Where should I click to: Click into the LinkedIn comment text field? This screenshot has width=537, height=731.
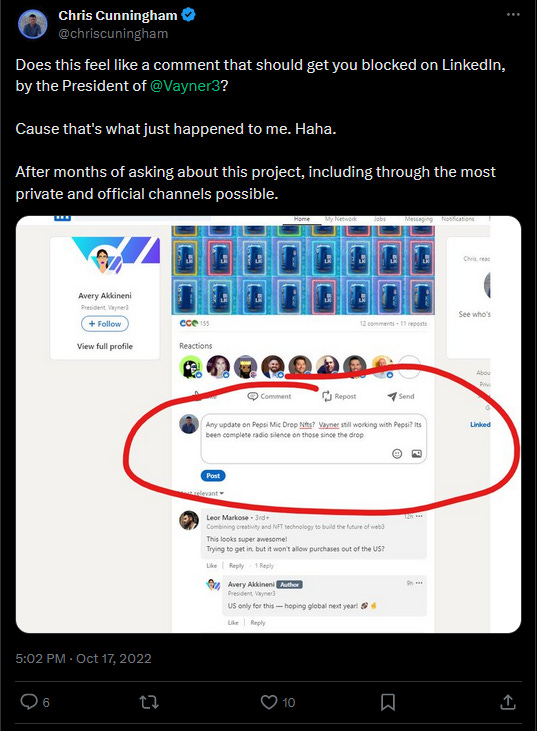pyautogui.click(x=313, y=438)
